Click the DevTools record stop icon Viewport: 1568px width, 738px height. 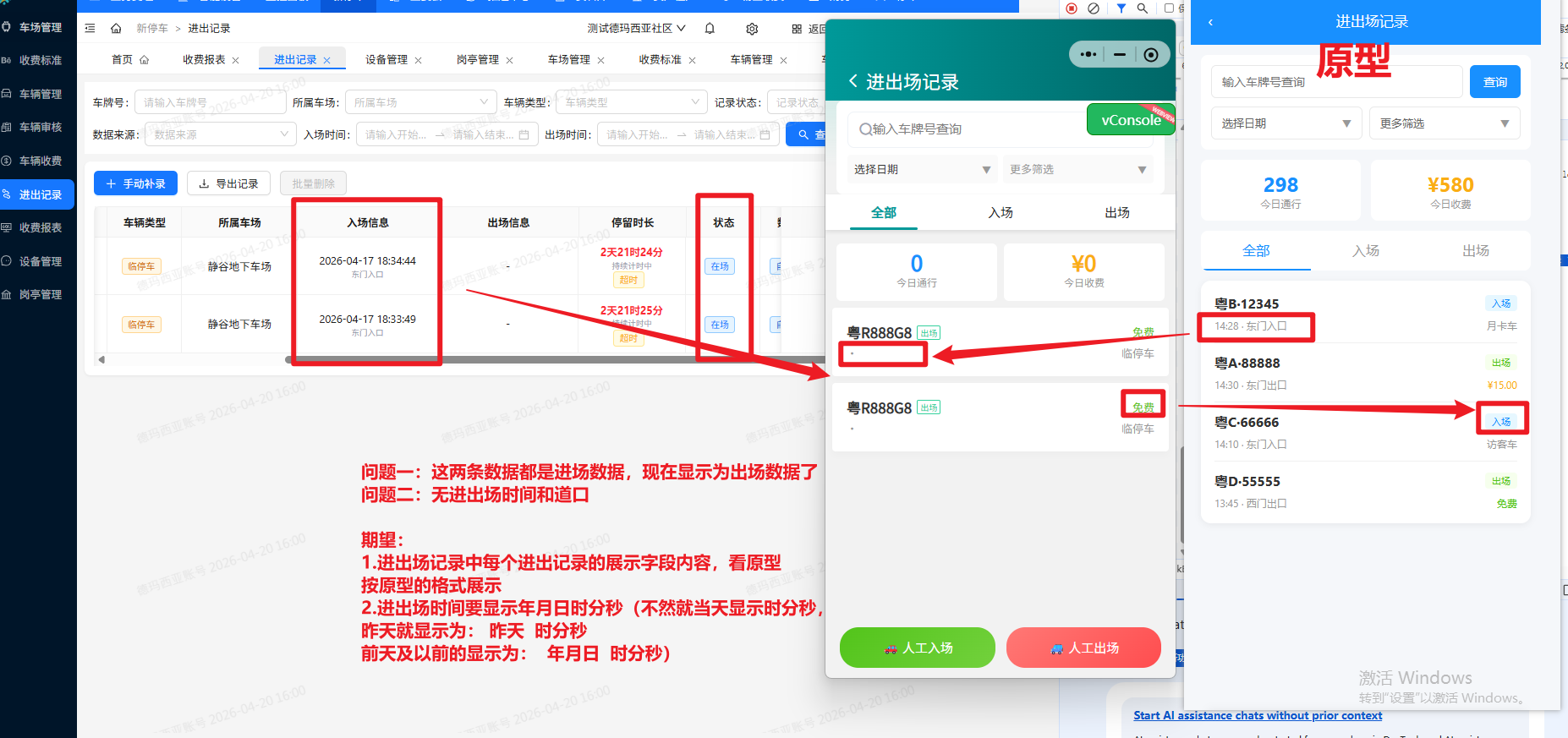[x=1072, y=8]
